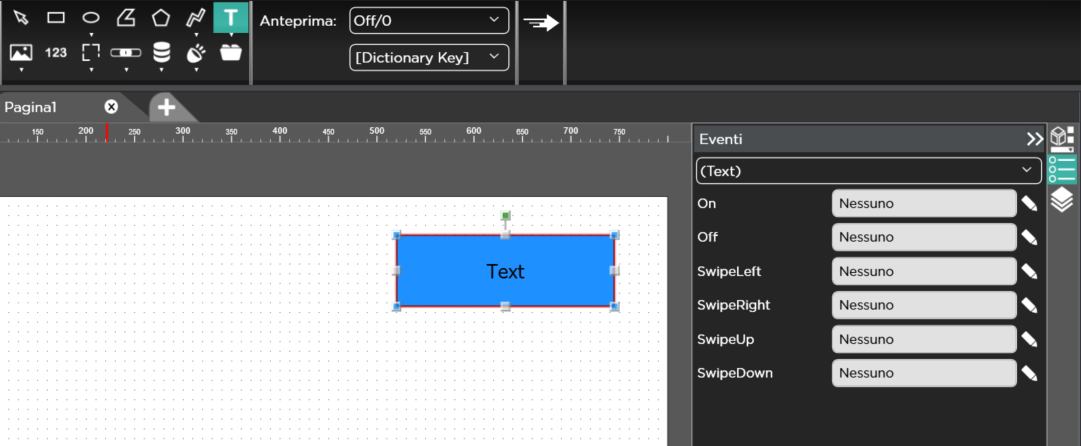
Task: Click the On event Nessuno field
Action: click(x=923, y=204)
